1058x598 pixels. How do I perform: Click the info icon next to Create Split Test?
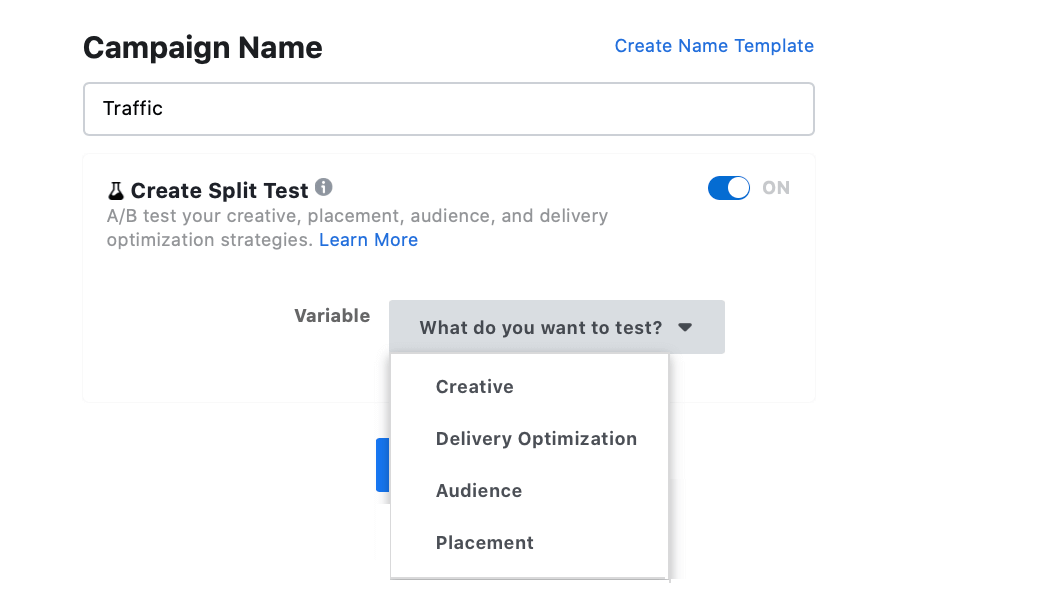[x=323, y=187]
